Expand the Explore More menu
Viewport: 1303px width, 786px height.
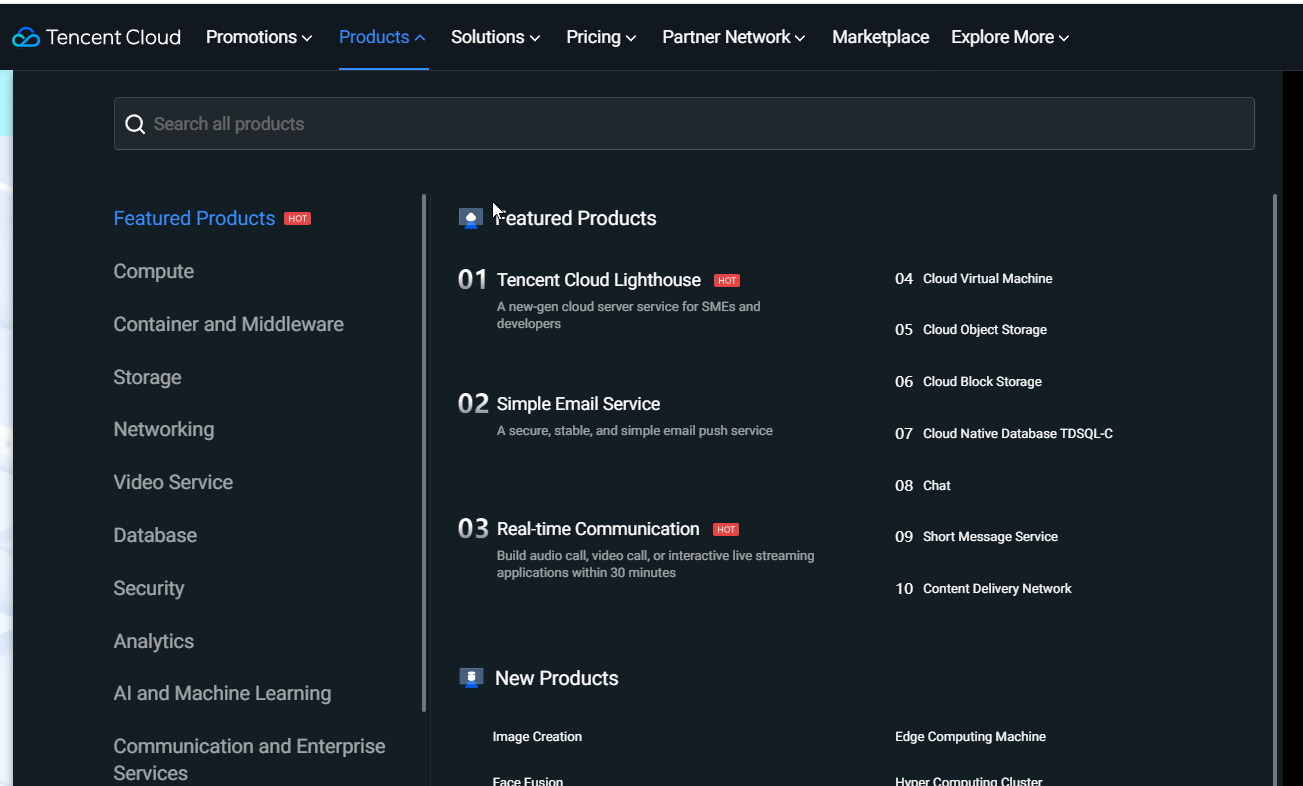pyautogui.click(x=1010, y=37)
